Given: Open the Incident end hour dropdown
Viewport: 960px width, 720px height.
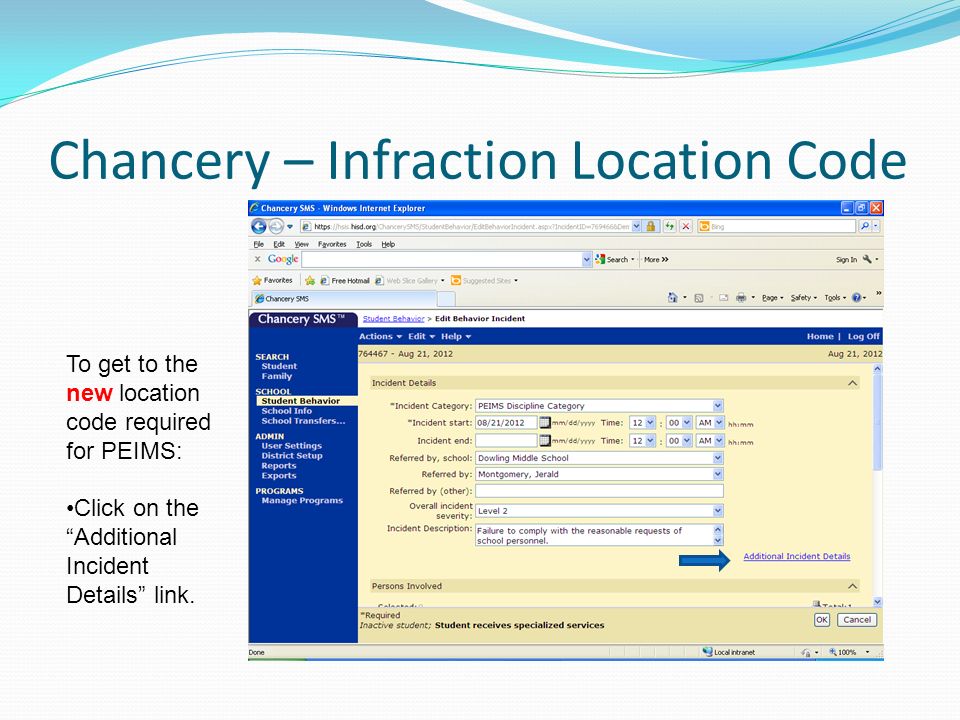Looking at the screenshot, I should (x=650, y=440).
